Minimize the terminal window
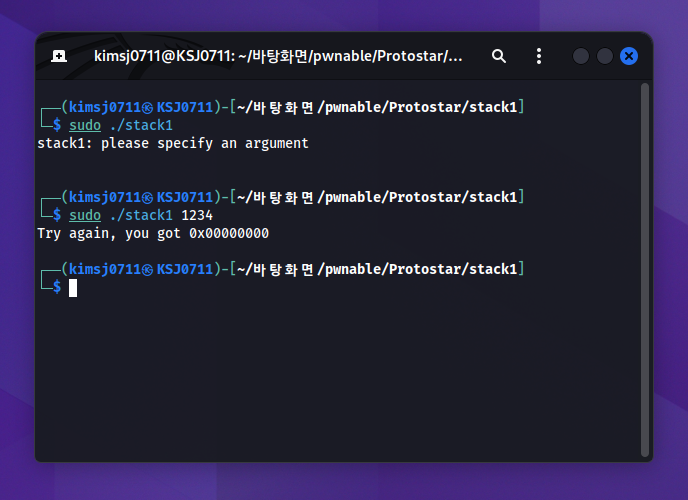The height and width of the screenshot is (500, 688). pos(580,56)
